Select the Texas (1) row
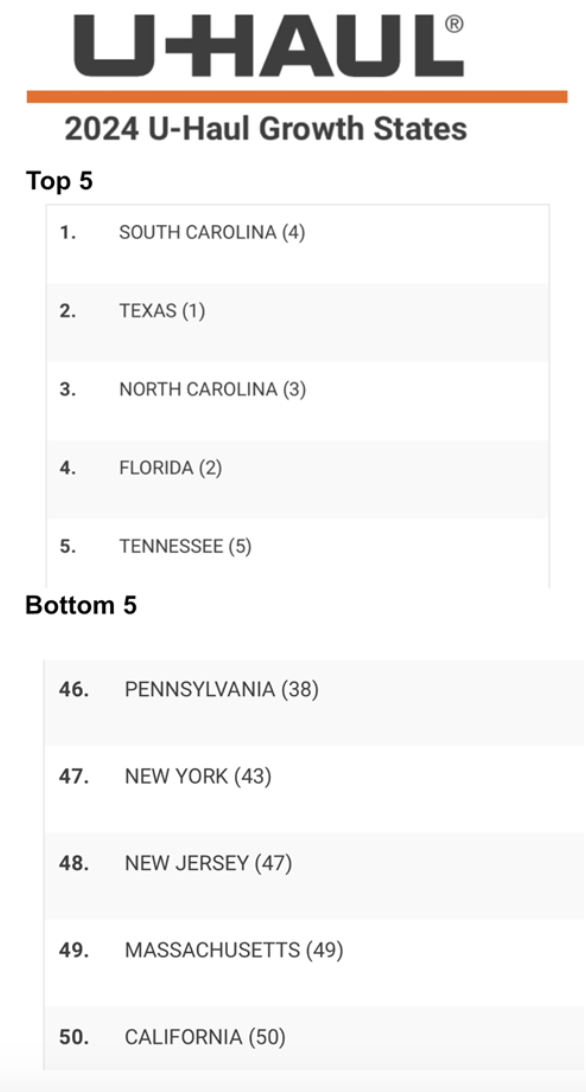 (298, 322)
